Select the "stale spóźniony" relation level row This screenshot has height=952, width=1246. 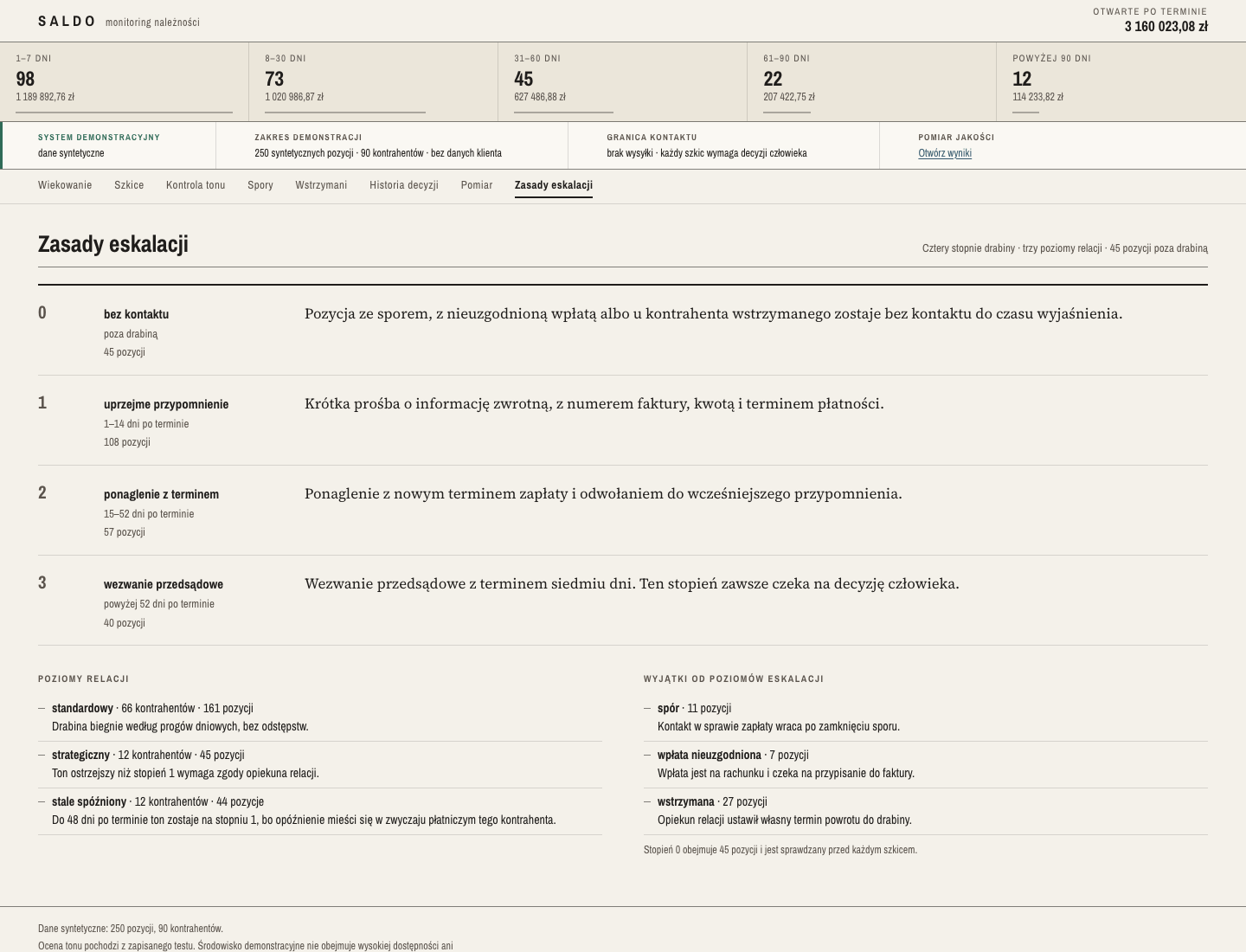(320, 811)
